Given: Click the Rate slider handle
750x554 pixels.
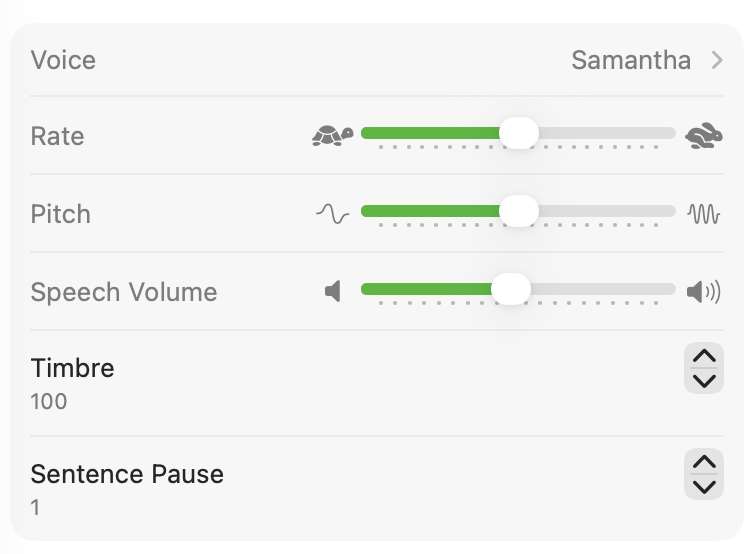Looking at the screenshot, I should pyautogui.click(x=518, y=133).
